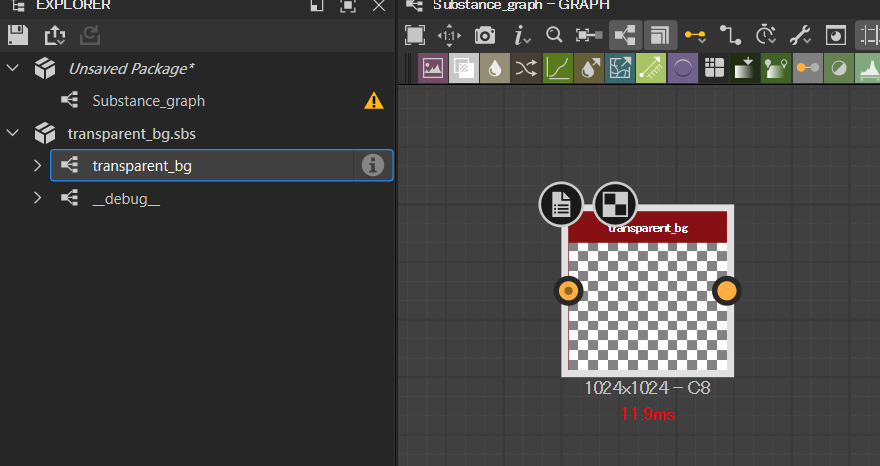Toggle the checker badge on transparent_bg node
The width and height of the screenshot is (880, 466).
(615, 205)
